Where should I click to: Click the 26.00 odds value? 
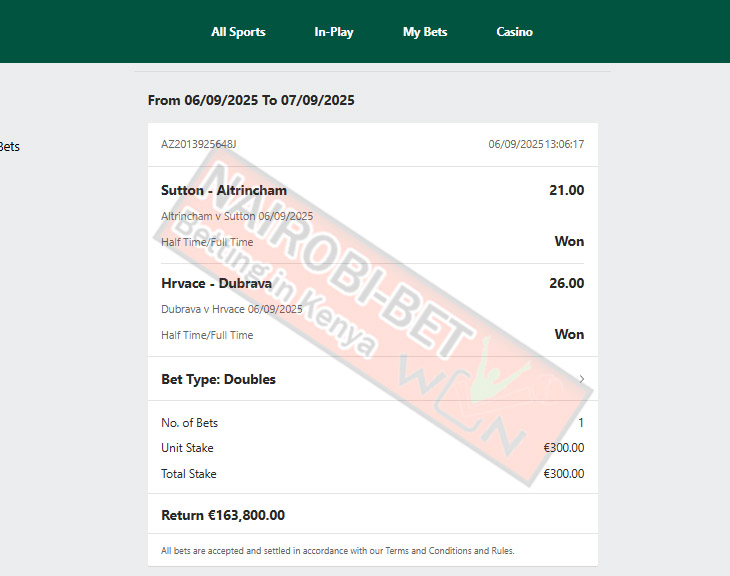566,283
